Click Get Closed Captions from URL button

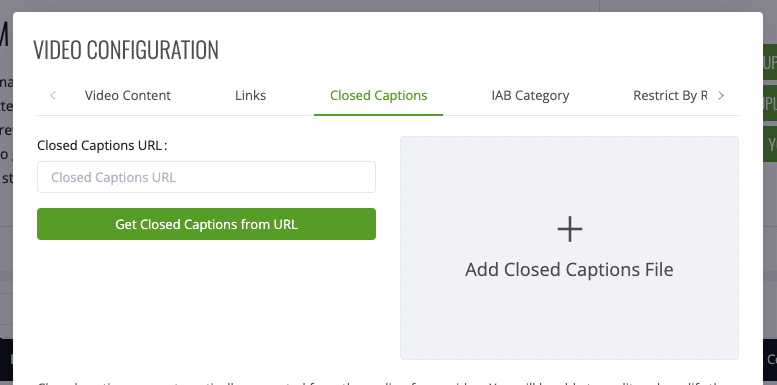(x=206, y=224)
